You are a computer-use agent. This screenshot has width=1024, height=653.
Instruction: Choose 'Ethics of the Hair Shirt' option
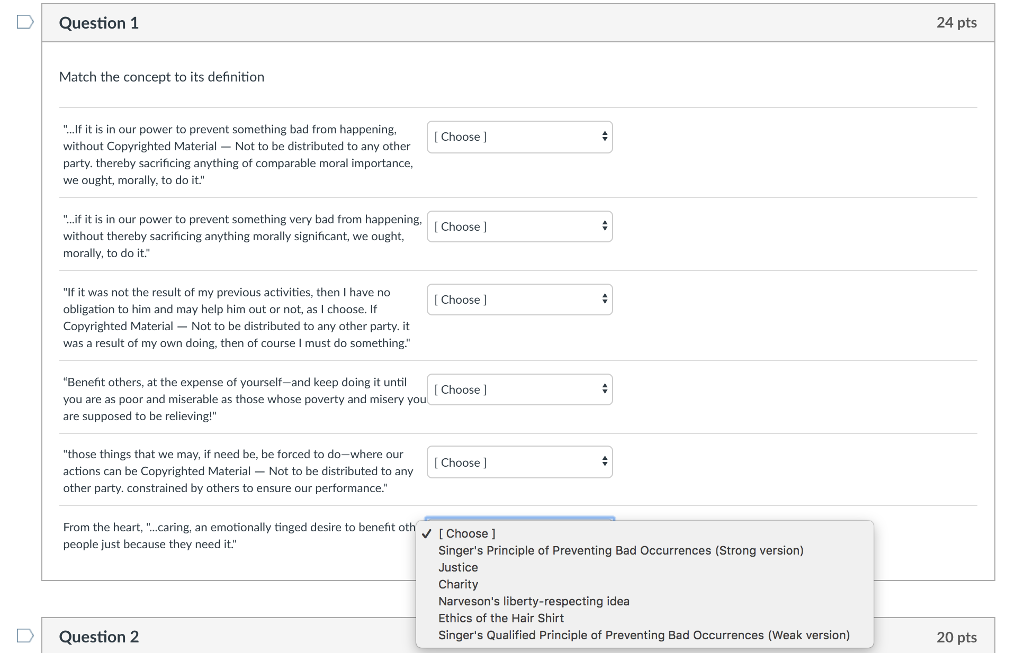click(644, 618)
